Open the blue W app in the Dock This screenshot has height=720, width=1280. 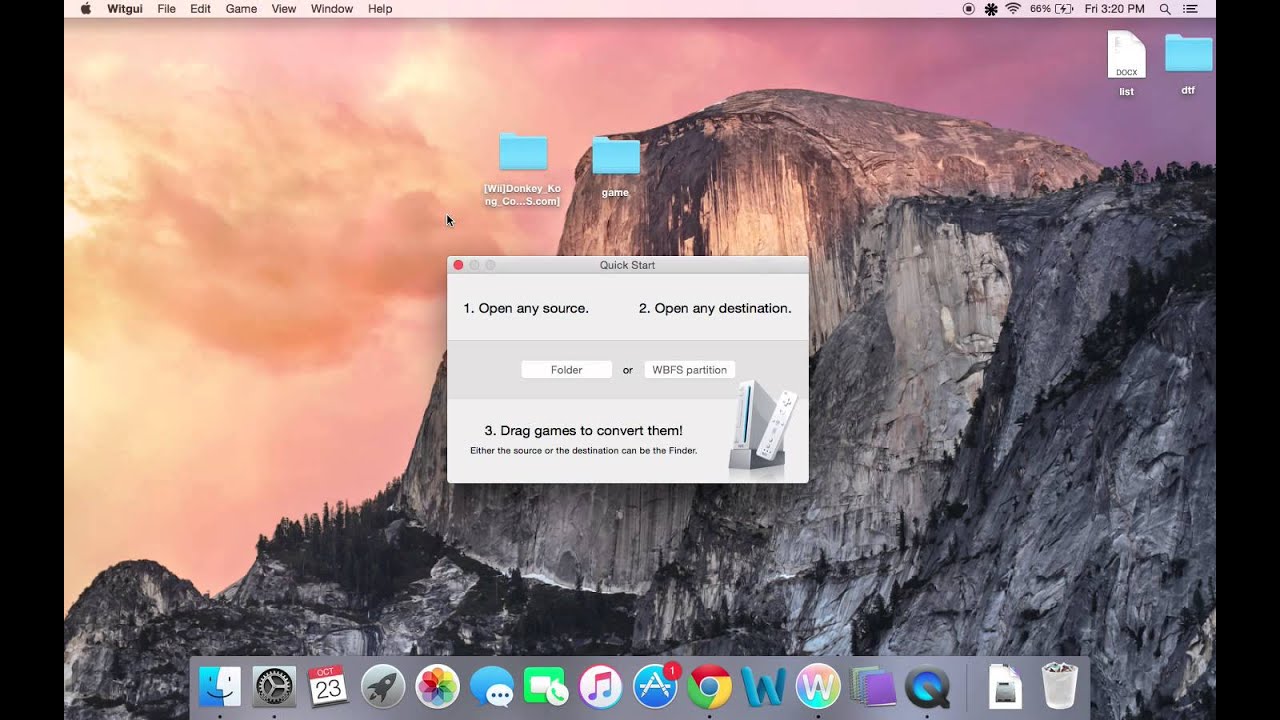point(763,687)
